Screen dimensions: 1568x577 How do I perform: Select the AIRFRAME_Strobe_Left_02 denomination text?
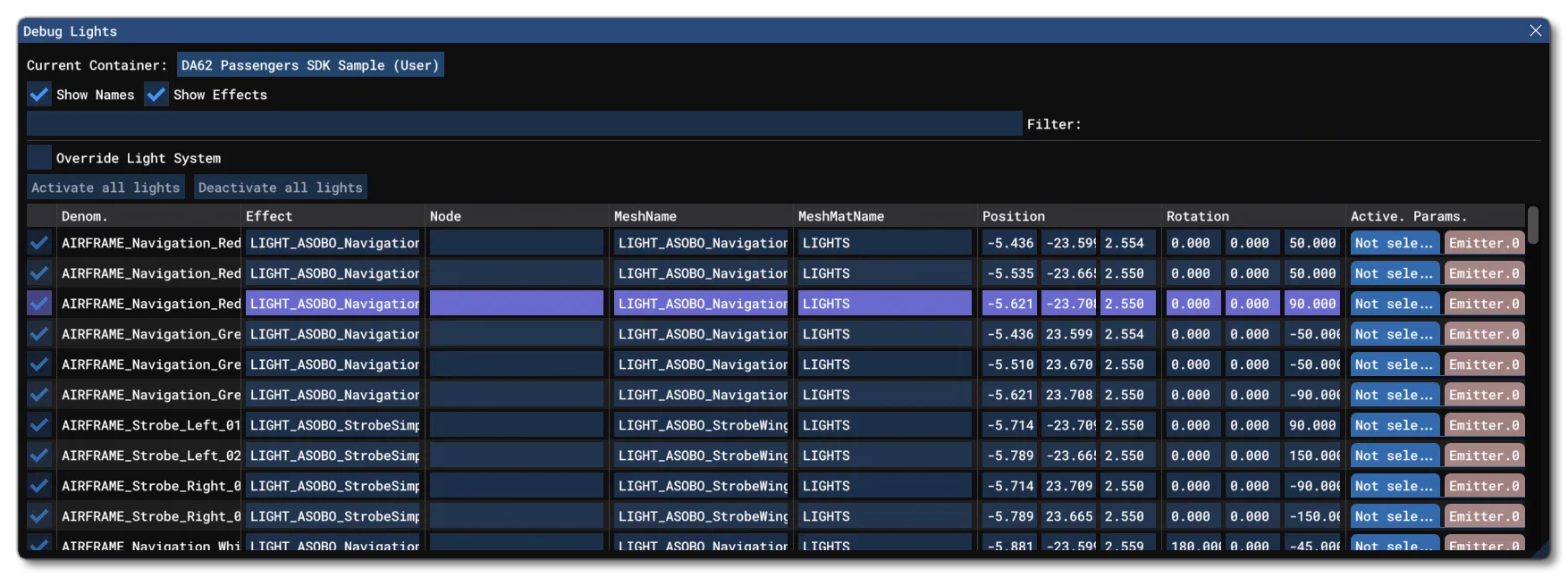click(x=150, y=455)
